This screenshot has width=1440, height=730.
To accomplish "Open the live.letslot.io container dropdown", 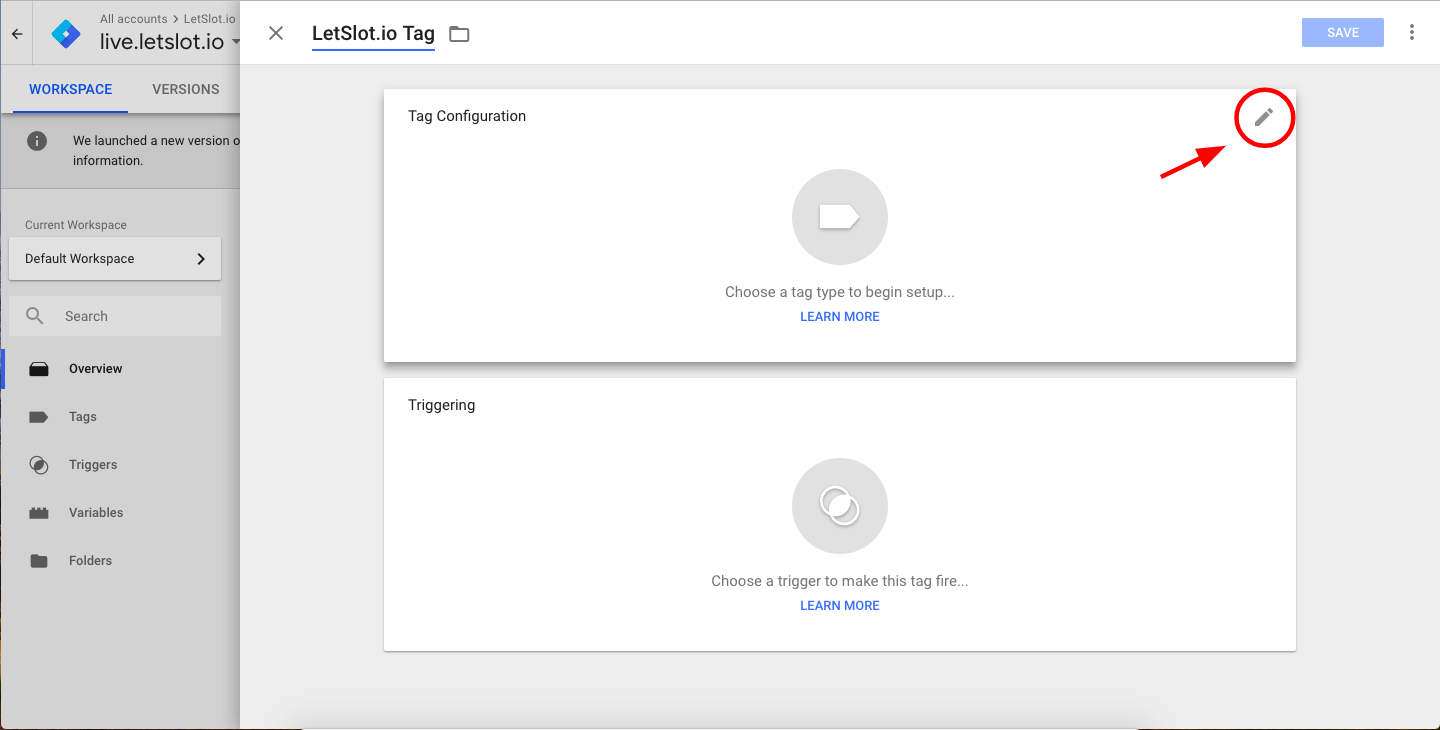I will click(x=170, y=42).
